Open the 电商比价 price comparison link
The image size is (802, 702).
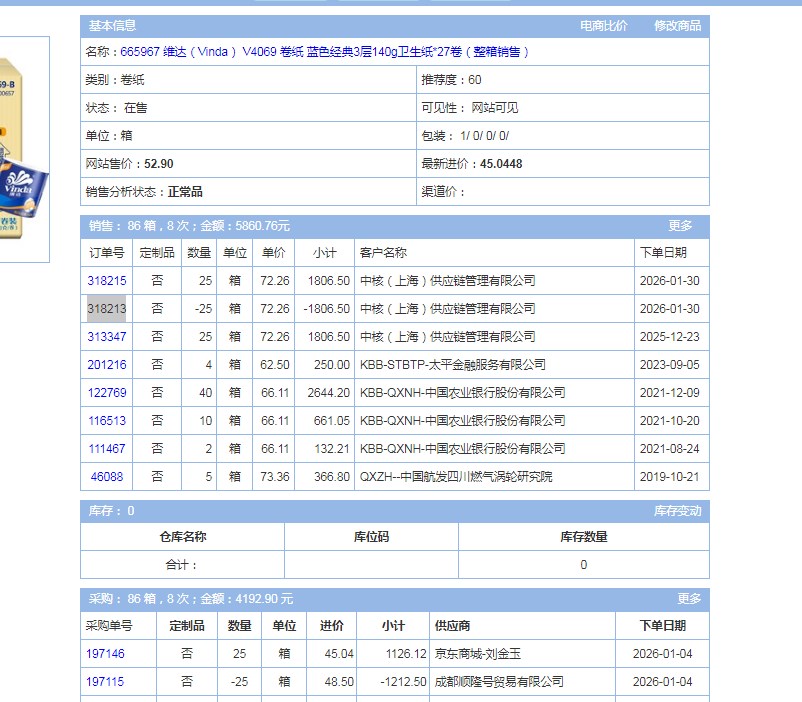pyautogui.click(x=604, y=26)
